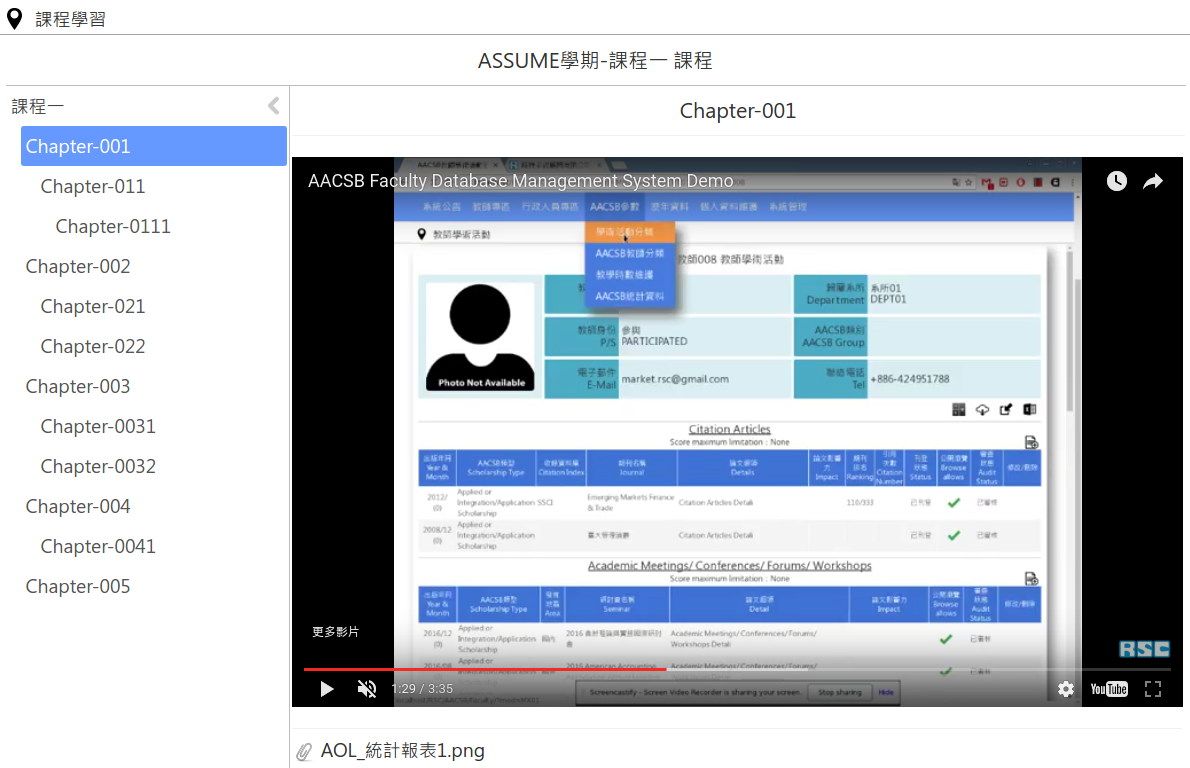Select Chapter-001 in the course tree
The image size is (1190, 768).
pos(153,146)
